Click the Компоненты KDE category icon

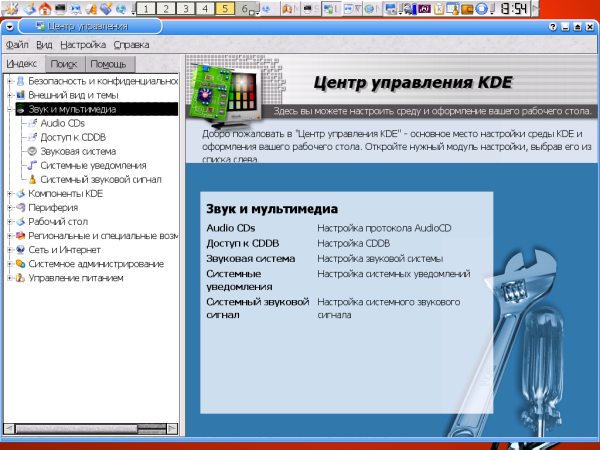(x=20, y=193)
